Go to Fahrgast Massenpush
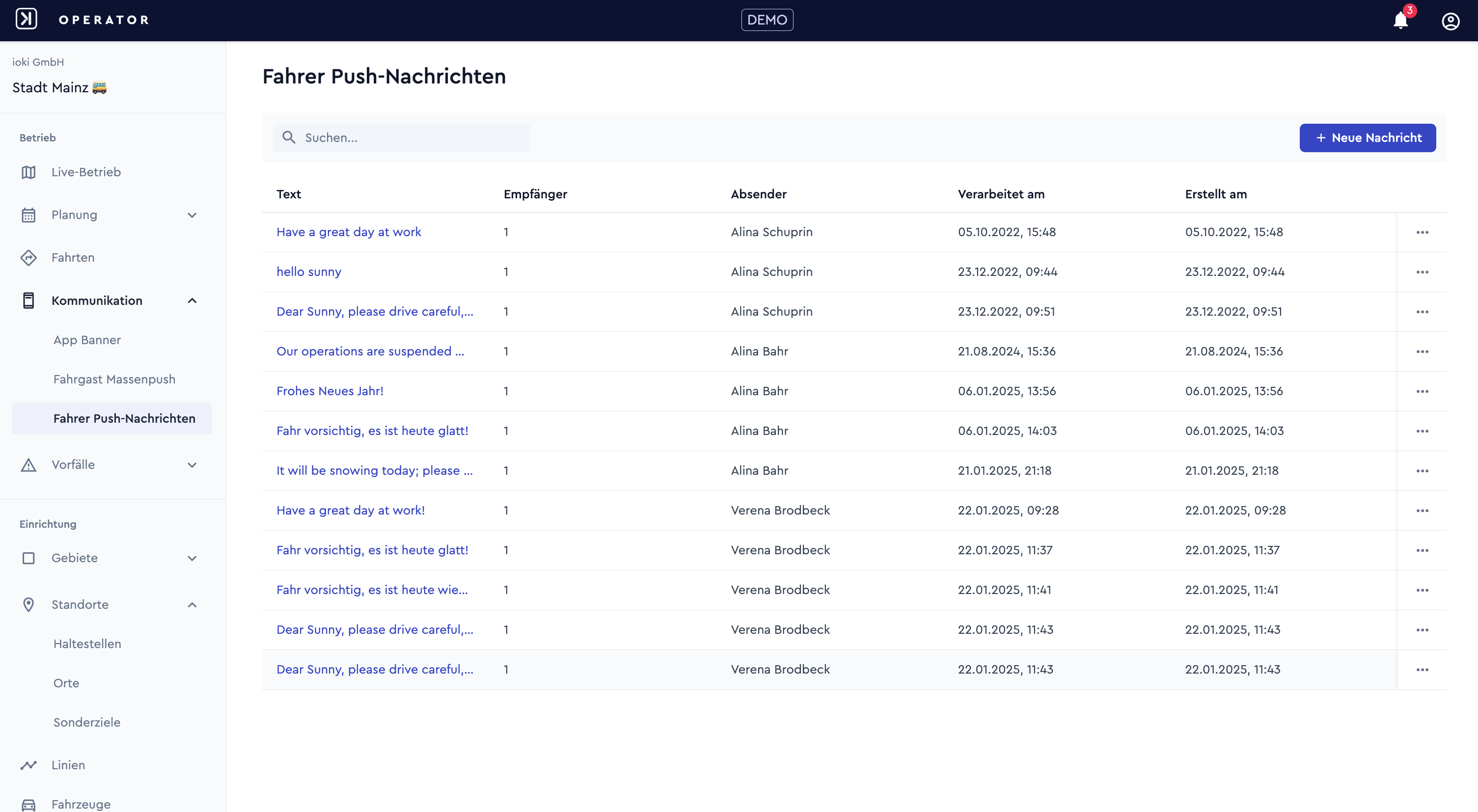Screen dimensions: 1478x812 [x=114, y=379]
